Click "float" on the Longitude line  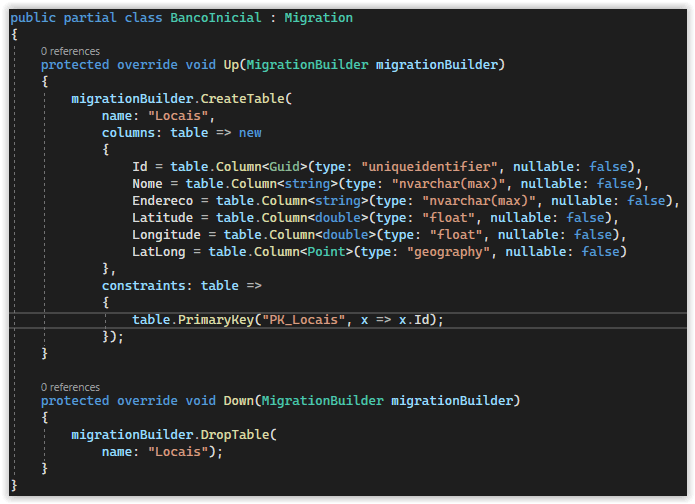pos(456,234)
